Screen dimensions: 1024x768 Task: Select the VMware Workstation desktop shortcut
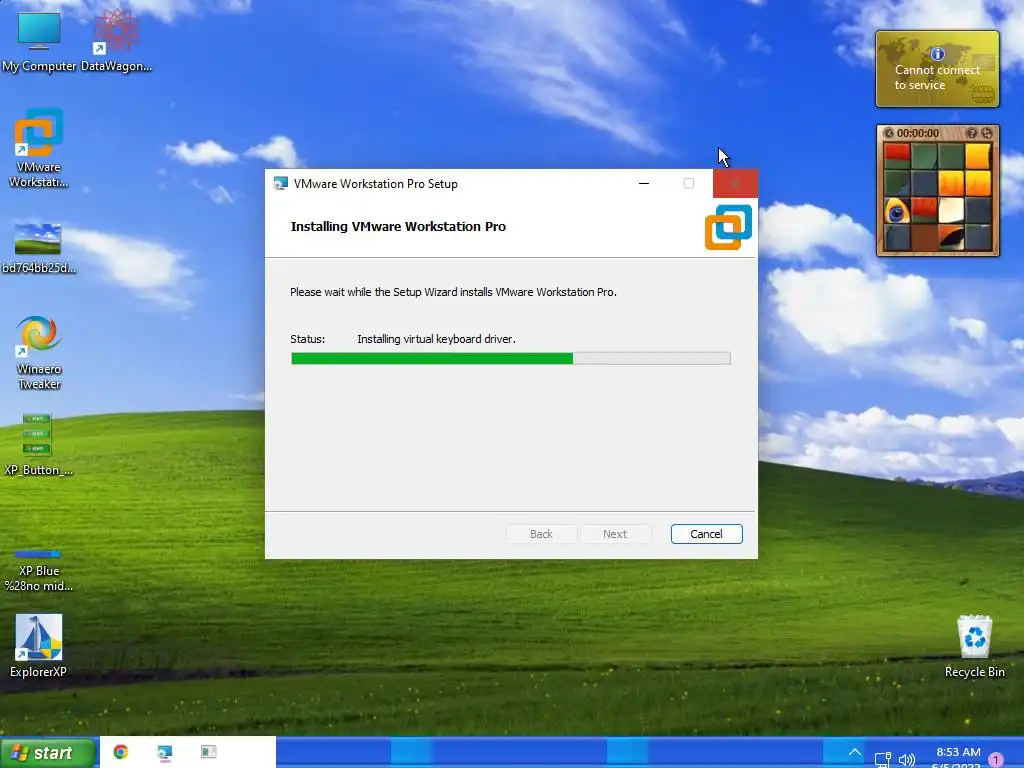coord(39,149)
